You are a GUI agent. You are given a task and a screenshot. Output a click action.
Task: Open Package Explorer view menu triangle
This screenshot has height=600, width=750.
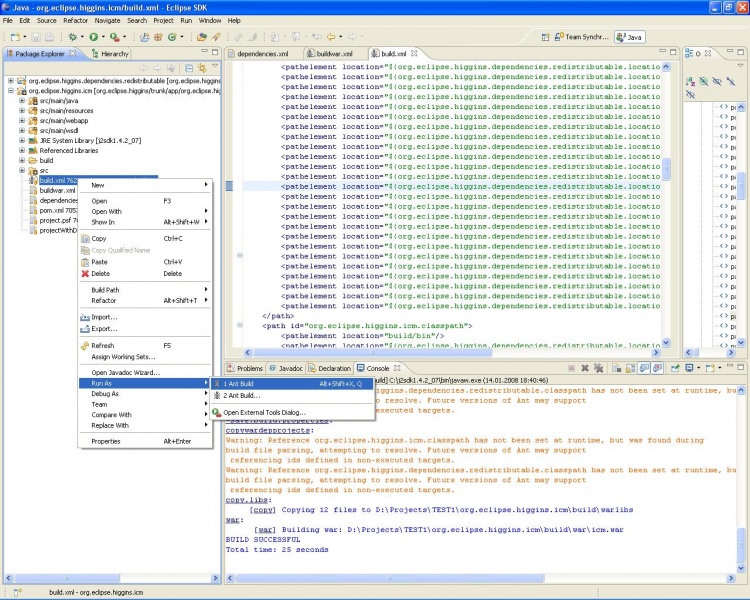(215, 67)
